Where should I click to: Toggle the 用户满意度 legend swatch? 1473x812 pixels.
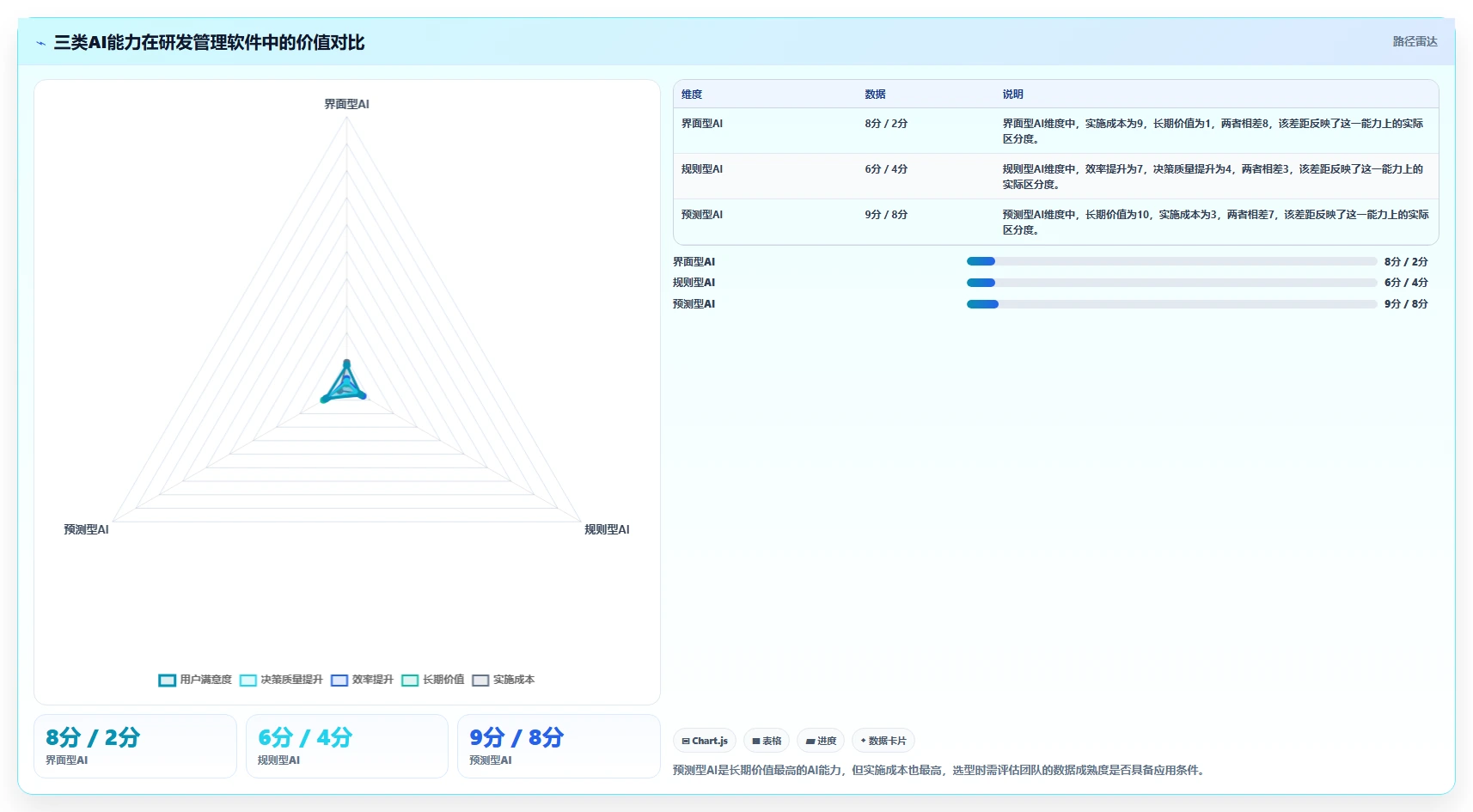pos(168,680)
